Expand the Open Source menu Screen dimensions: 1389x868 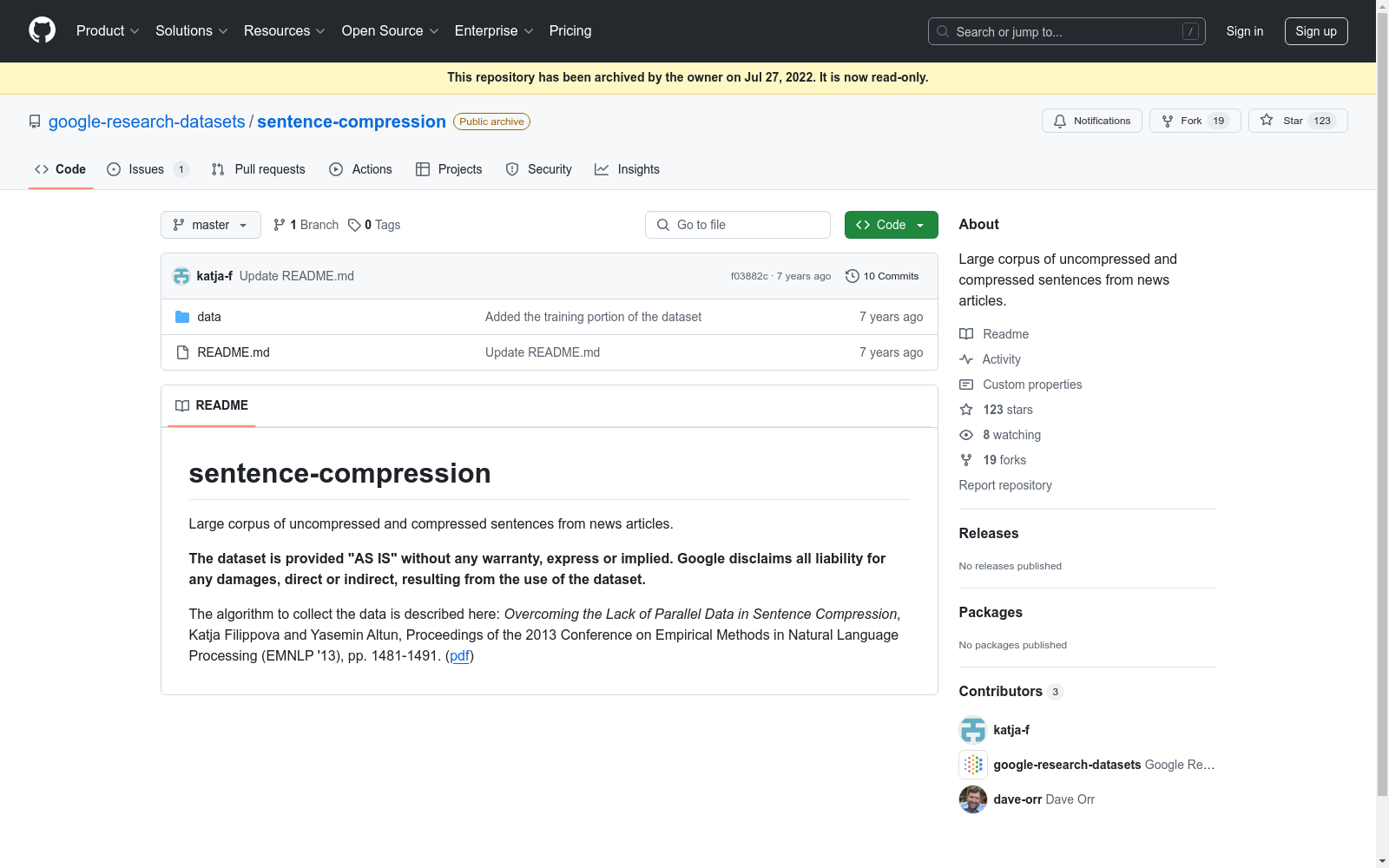(391, 31)
